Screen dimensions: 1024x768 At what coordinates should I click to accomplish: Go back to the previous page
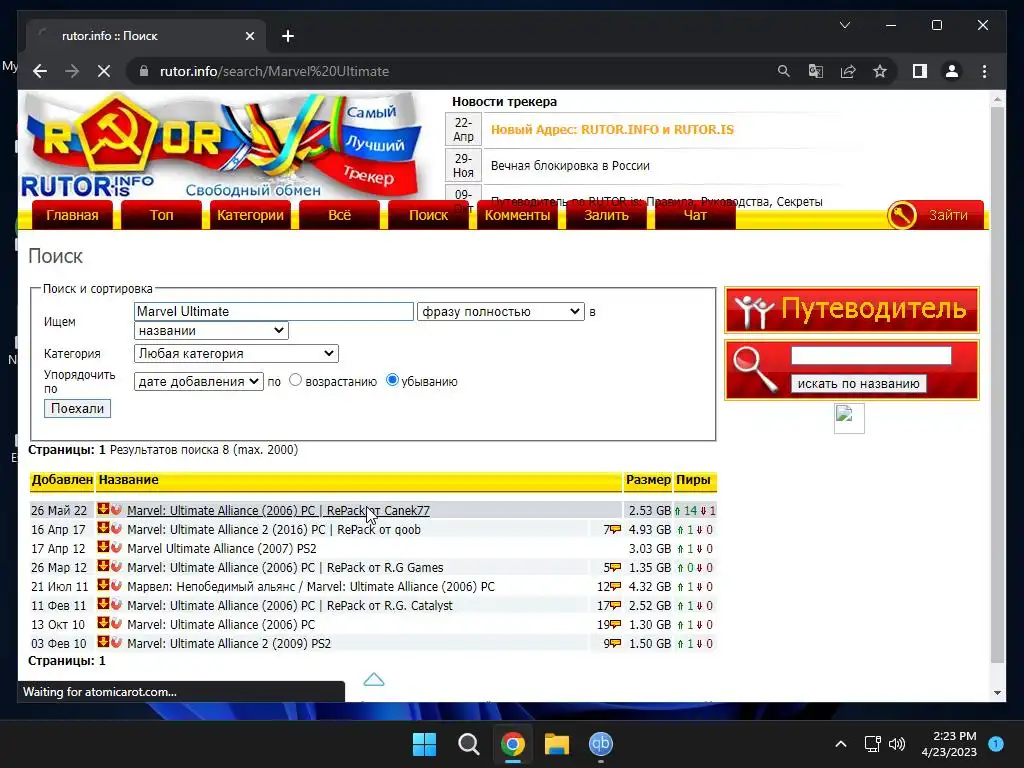click(40, 71)
